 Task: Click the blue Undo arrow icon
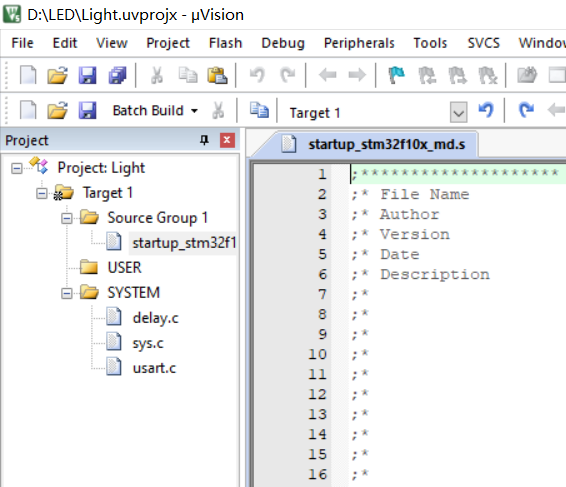pyautogui.click(x=486, y=110)
